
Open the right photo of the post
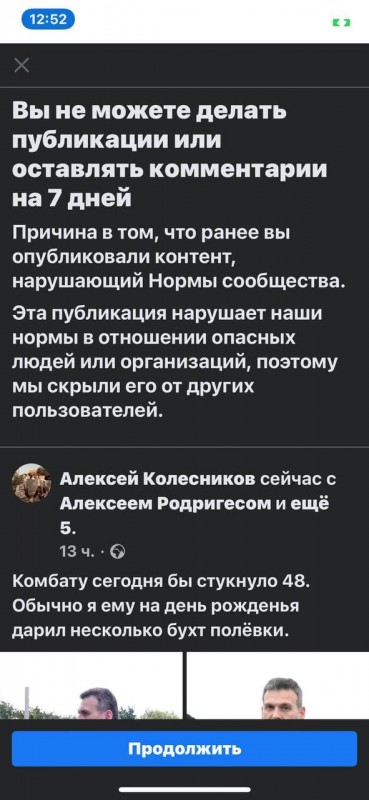[278, 685]
